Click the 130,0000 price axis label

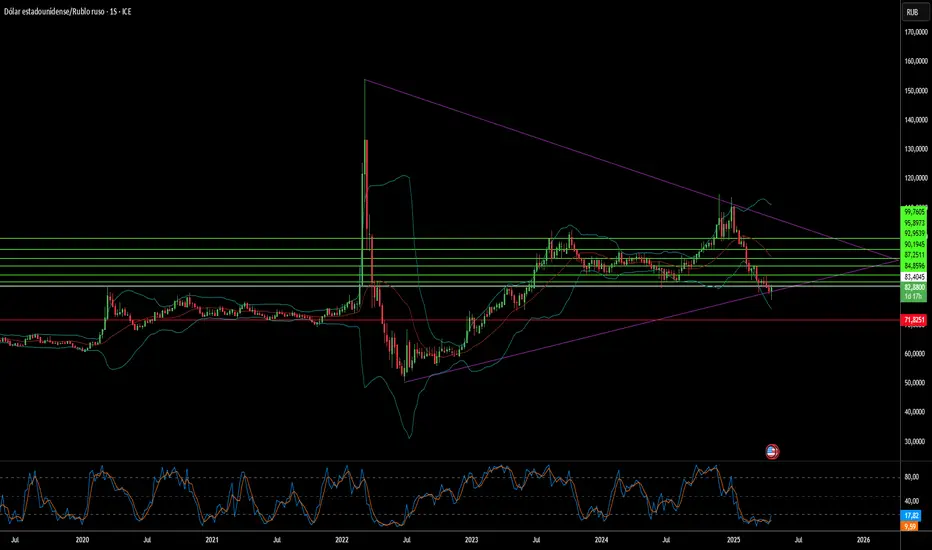(x=916, y=149)
